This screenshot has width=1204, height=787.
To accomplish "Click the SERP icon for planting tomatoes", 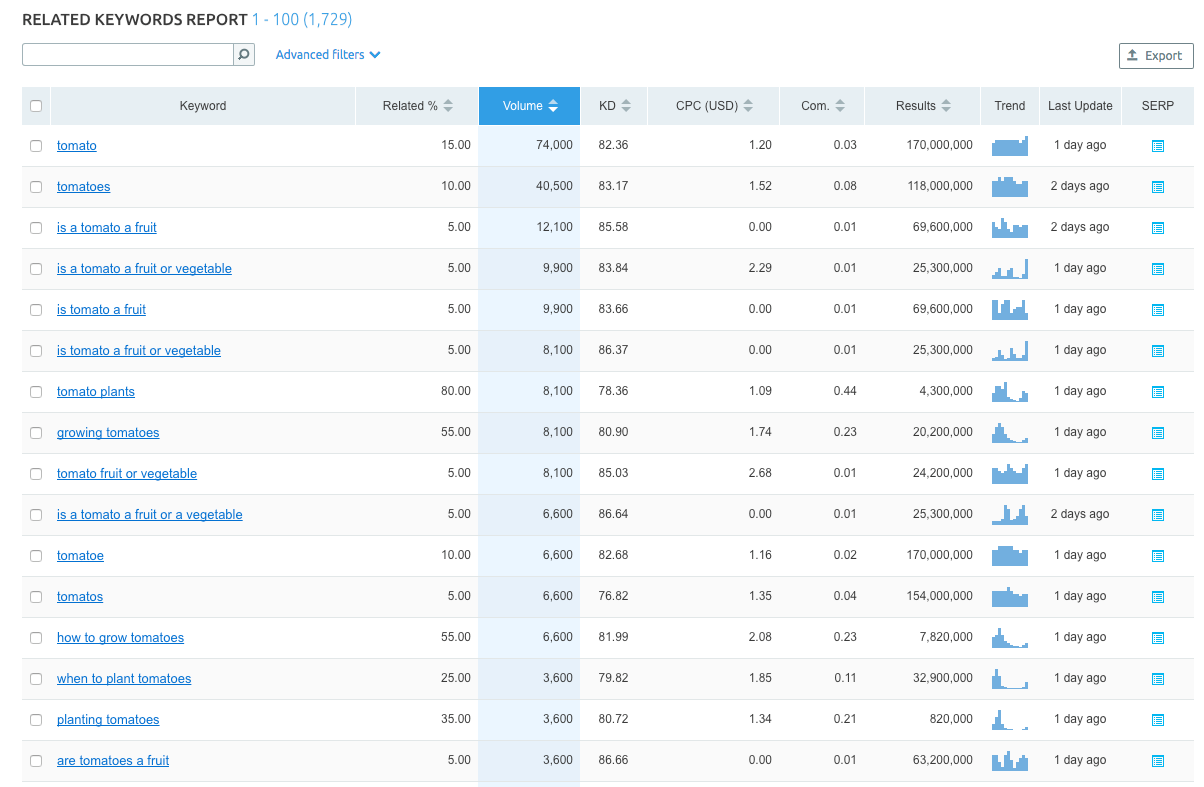I will pos(1158,719).
